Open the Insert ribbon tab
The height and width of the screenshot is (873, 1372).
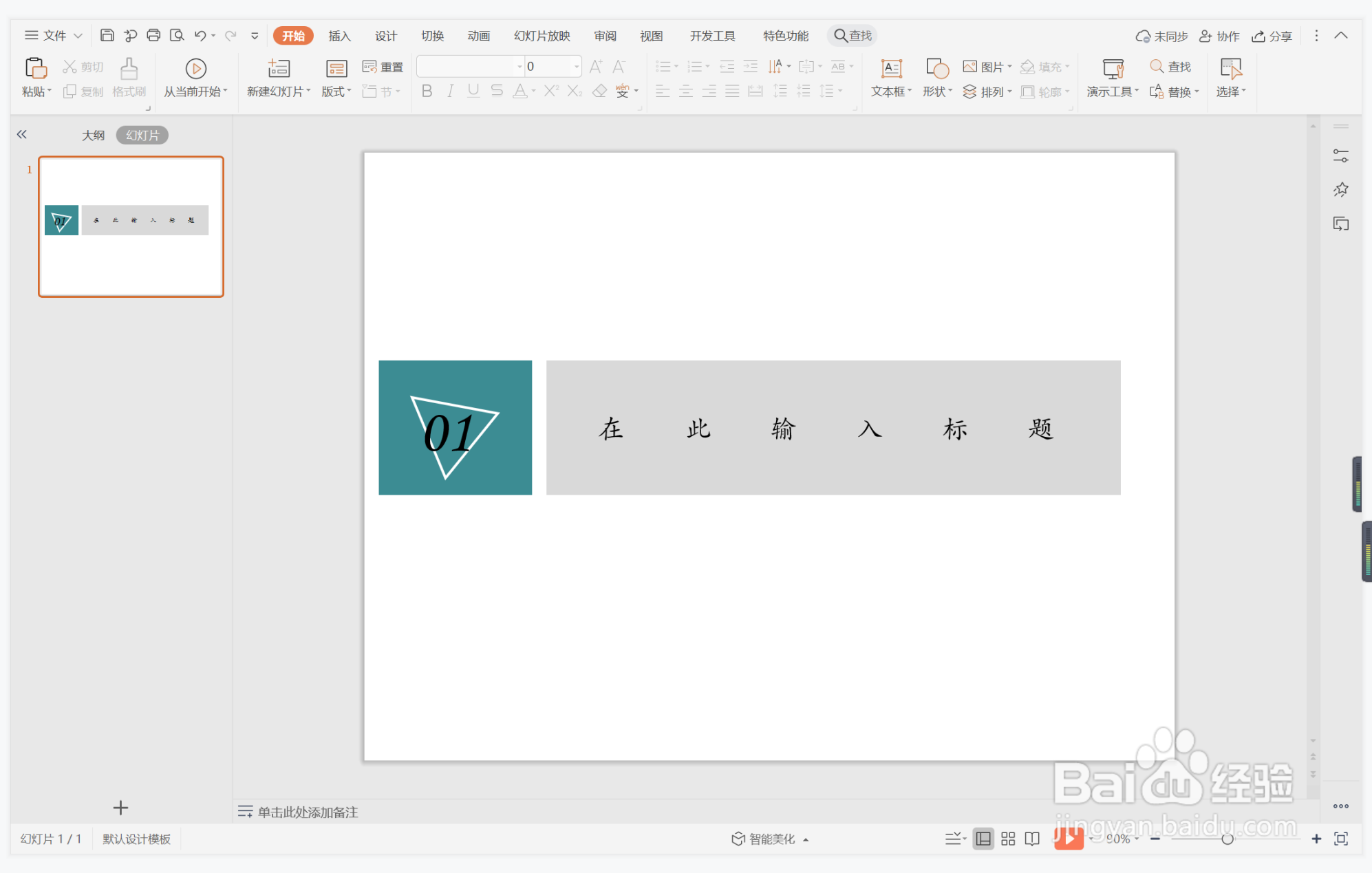coord(339,36)
